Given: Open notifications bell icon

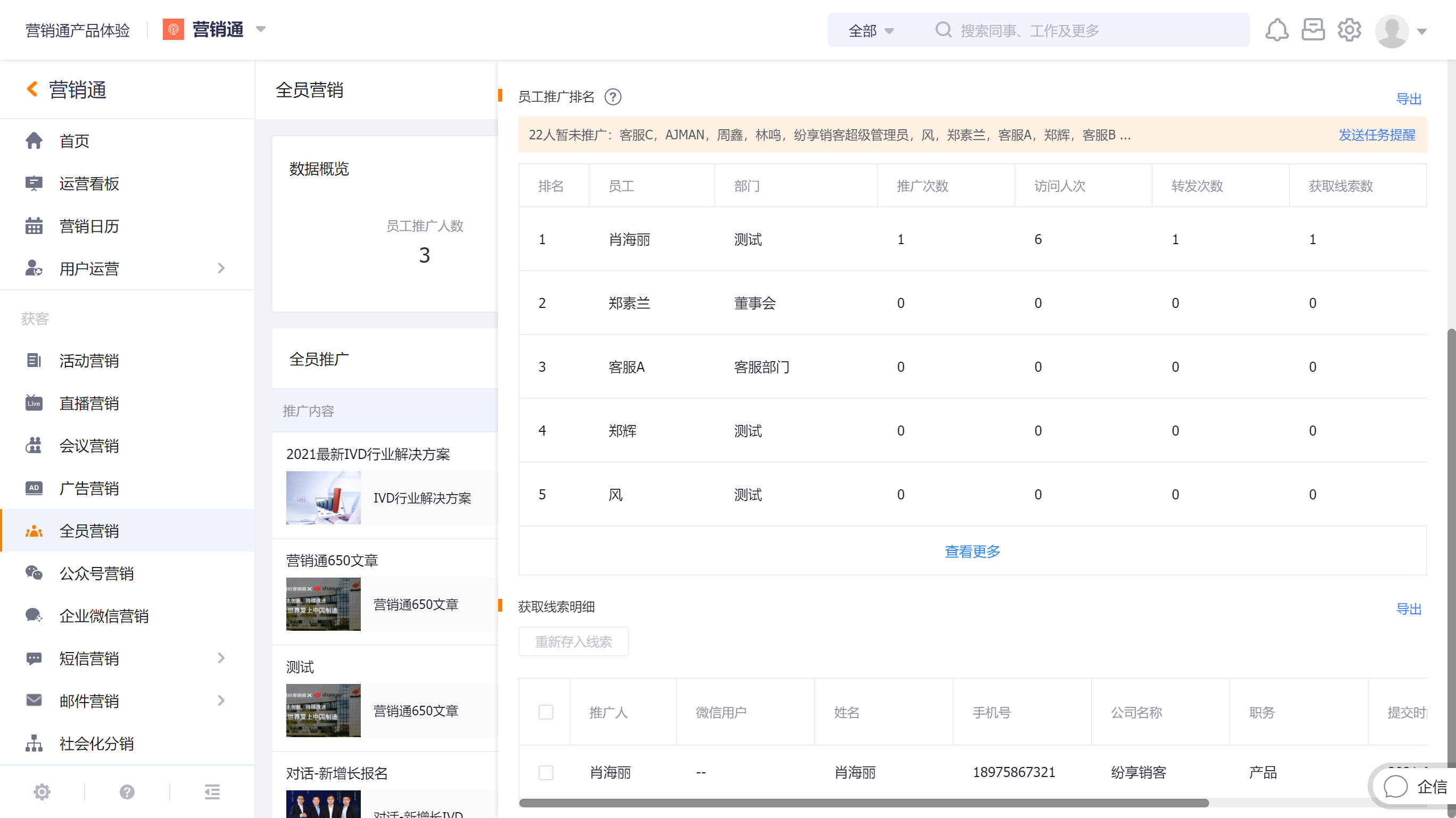Looking at the screenshot, I should coord(1277,30).
